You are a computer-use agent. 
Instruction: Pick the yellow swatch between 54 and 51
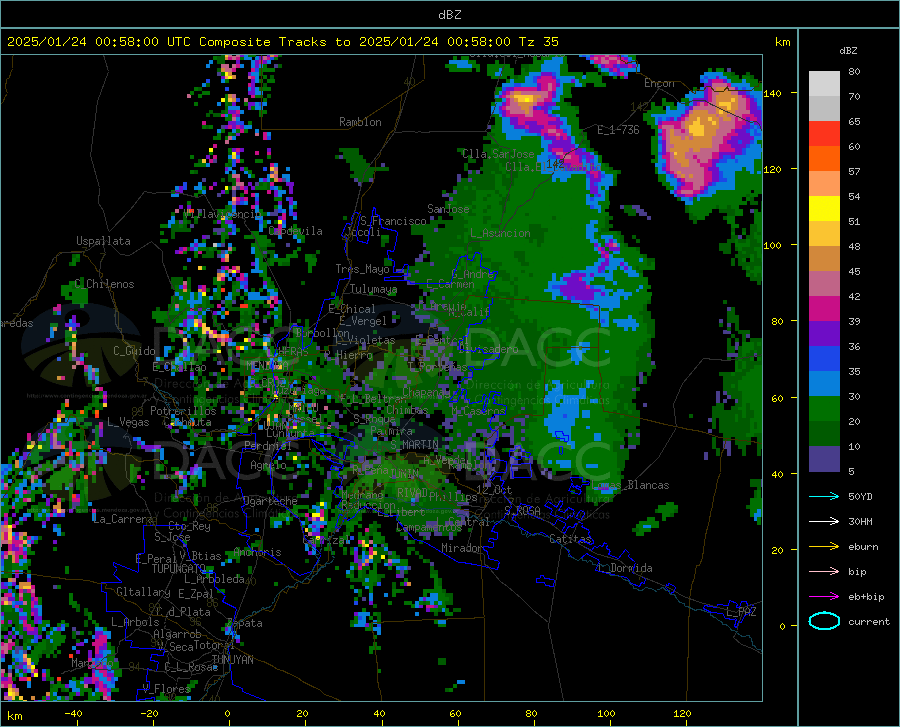(824, 209)
